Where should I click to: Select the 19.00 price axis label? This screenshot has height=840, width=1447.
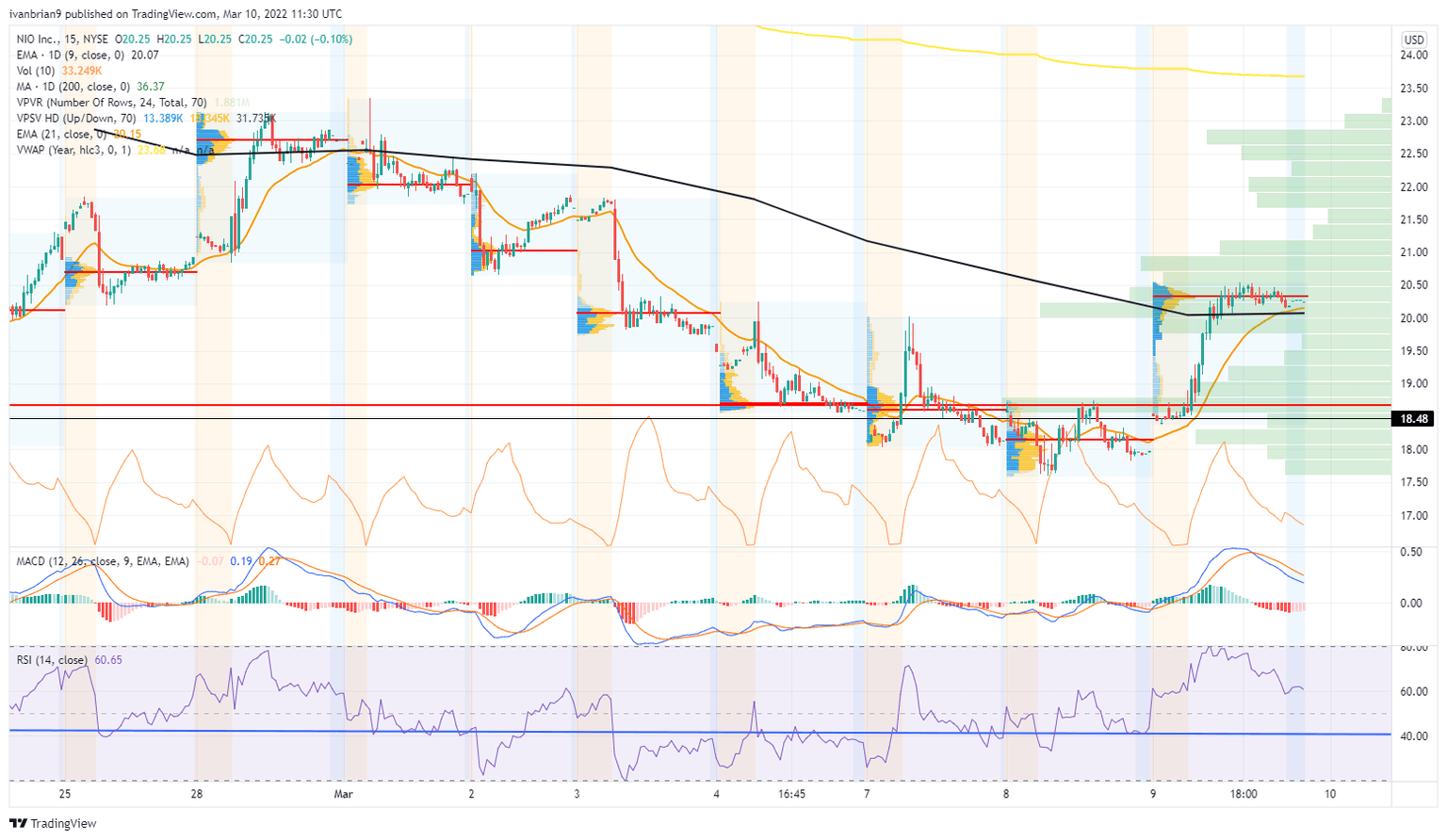[1413, 384]
